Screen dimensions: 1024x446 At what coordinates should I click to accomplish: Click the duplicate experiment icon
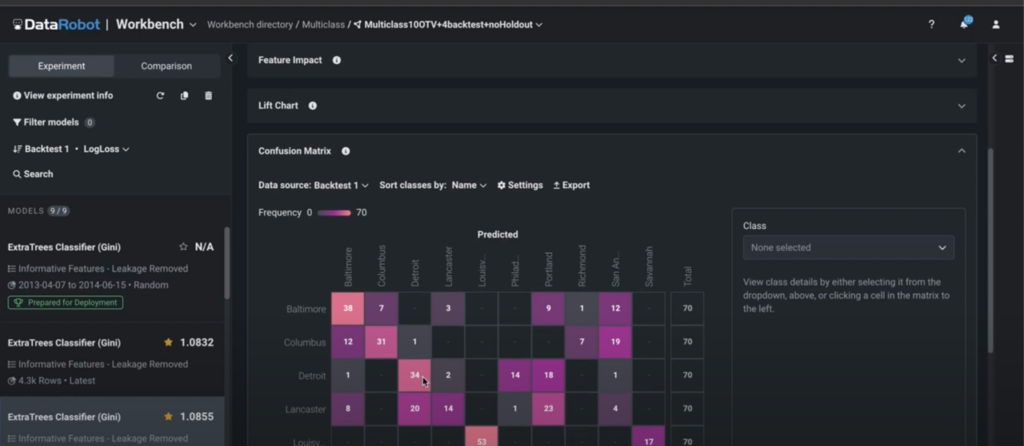[184, 96]
